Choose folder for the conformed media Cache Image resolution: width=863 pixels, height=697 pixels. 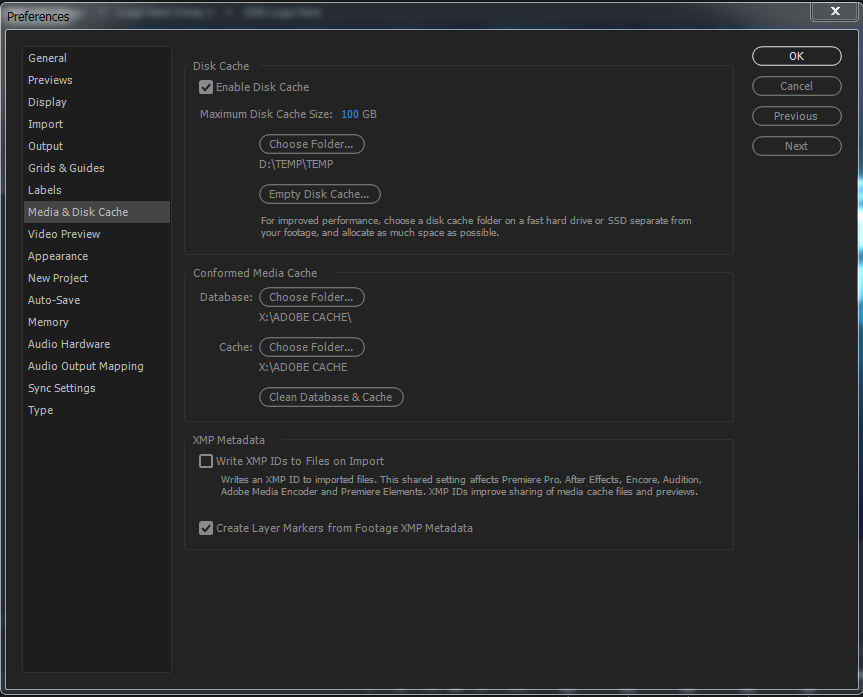click(x=312, y=347)
